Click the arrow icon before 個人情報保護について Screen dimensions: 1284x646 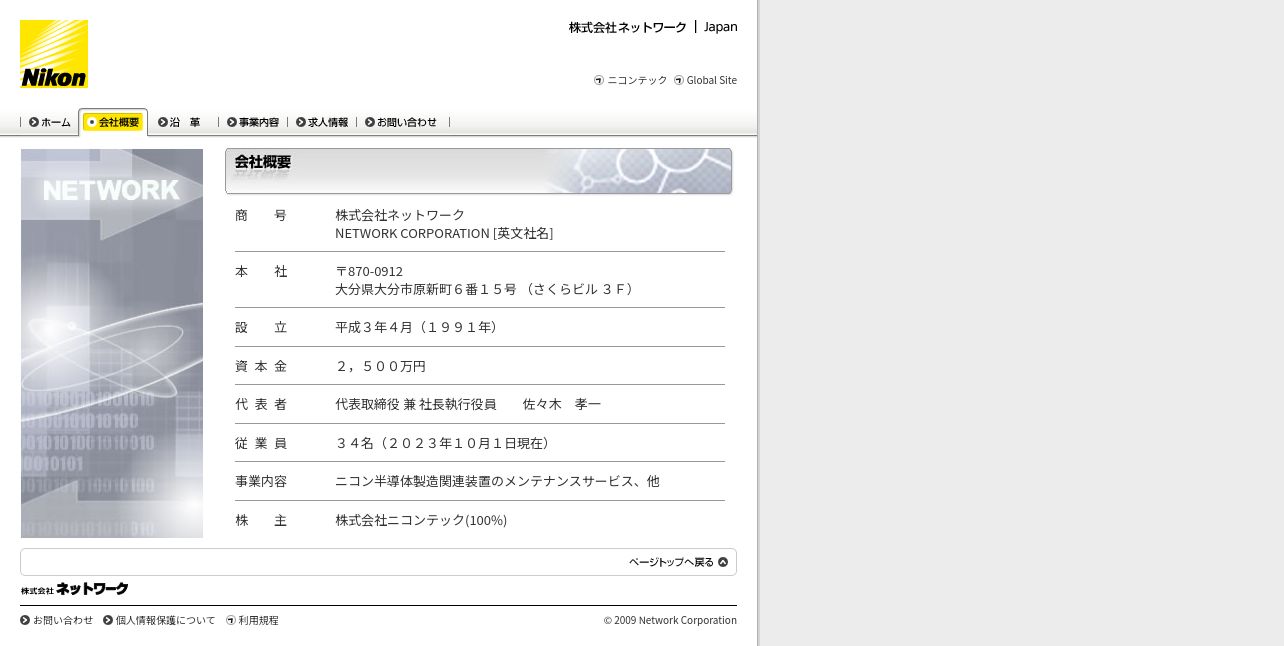pos(108,620)
